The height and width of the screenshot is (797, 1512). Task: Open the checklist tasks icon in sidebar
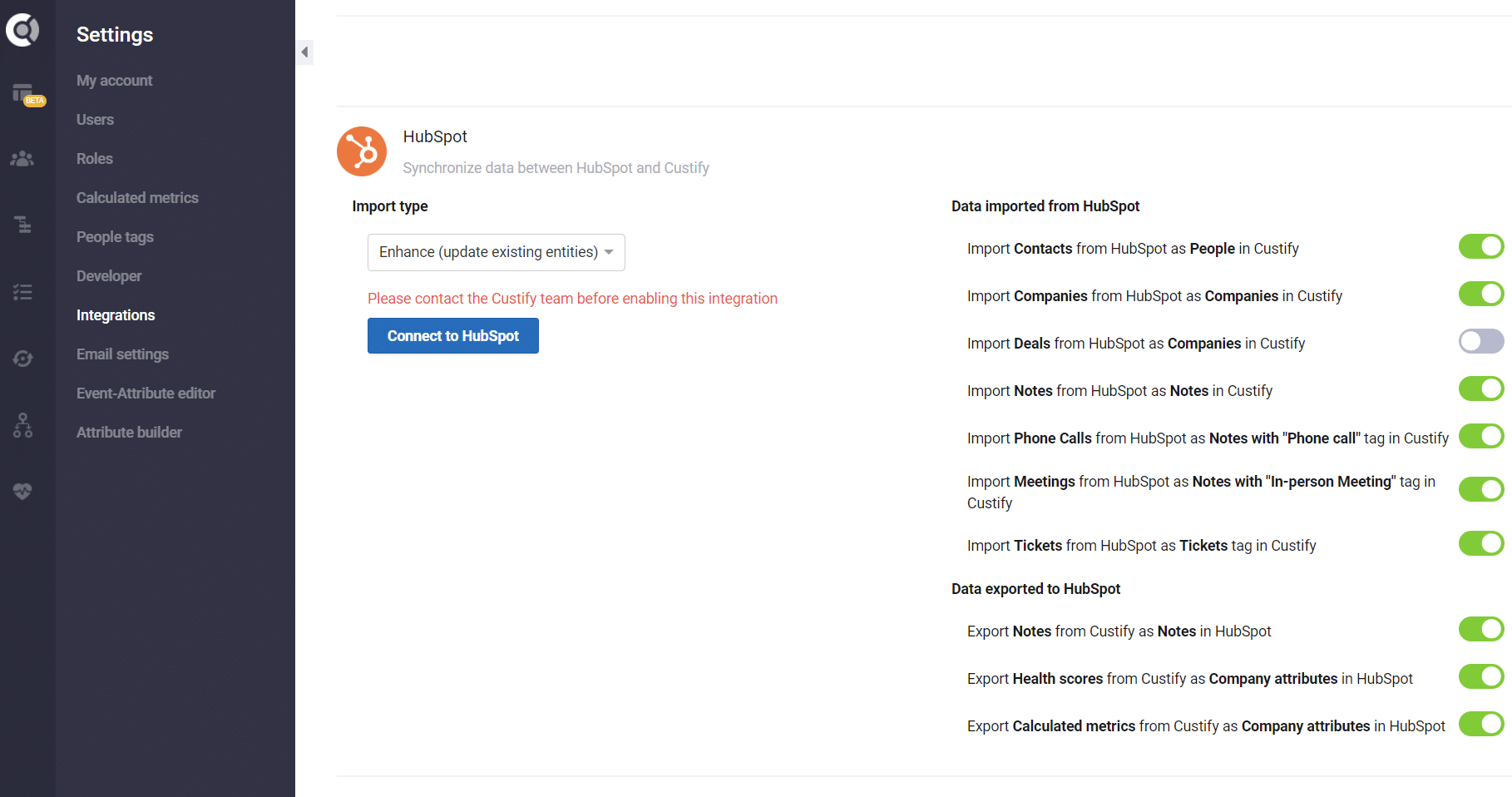(x=23, y=292)
